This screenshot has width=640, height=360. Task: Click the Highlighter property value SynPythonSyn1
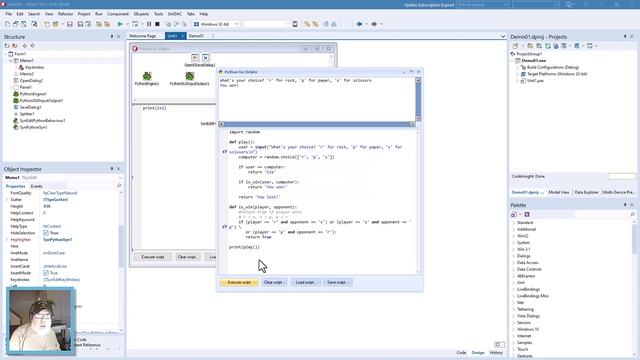[x=58, y=240]
